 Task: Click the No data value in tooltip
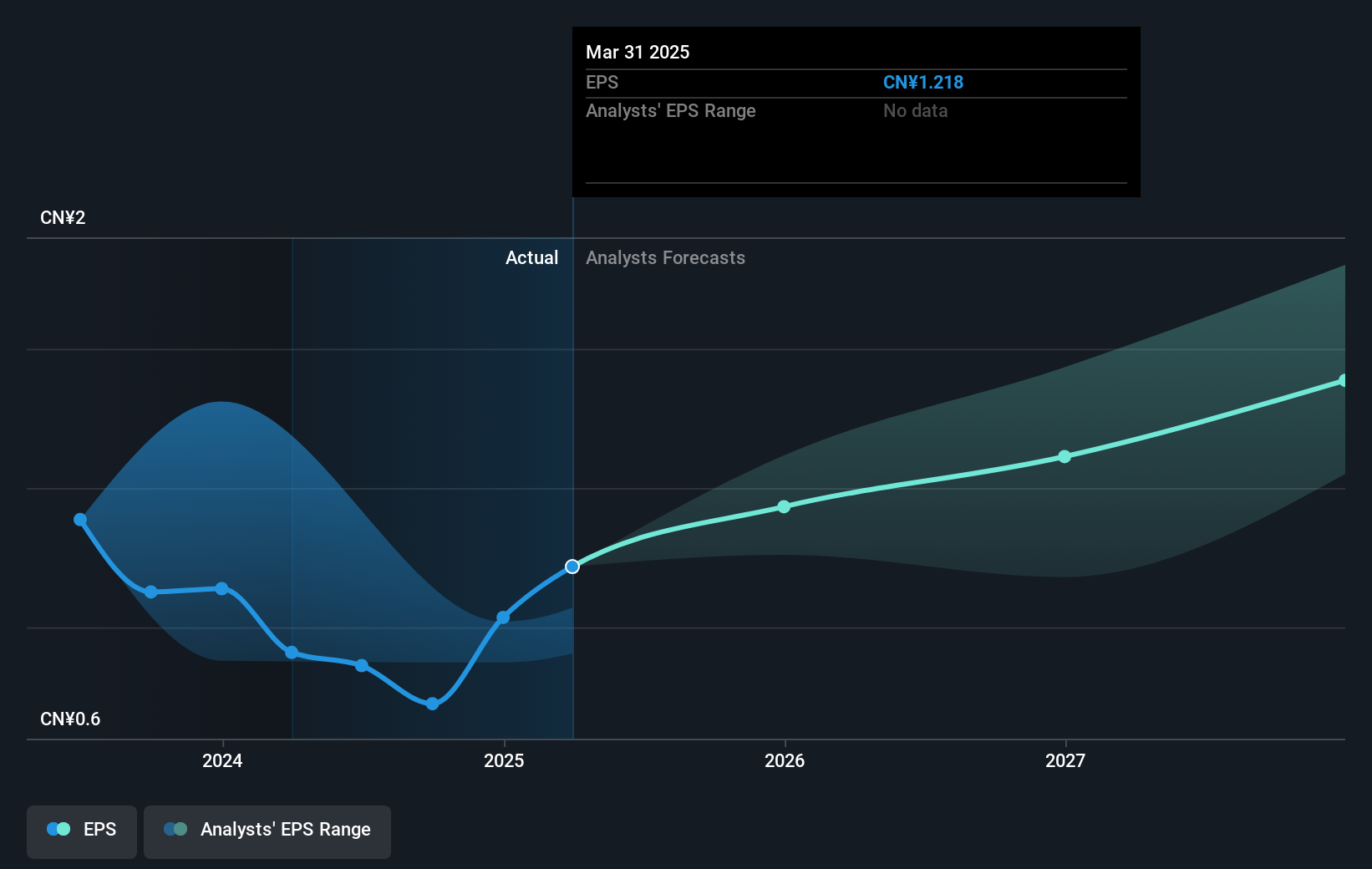916,110
